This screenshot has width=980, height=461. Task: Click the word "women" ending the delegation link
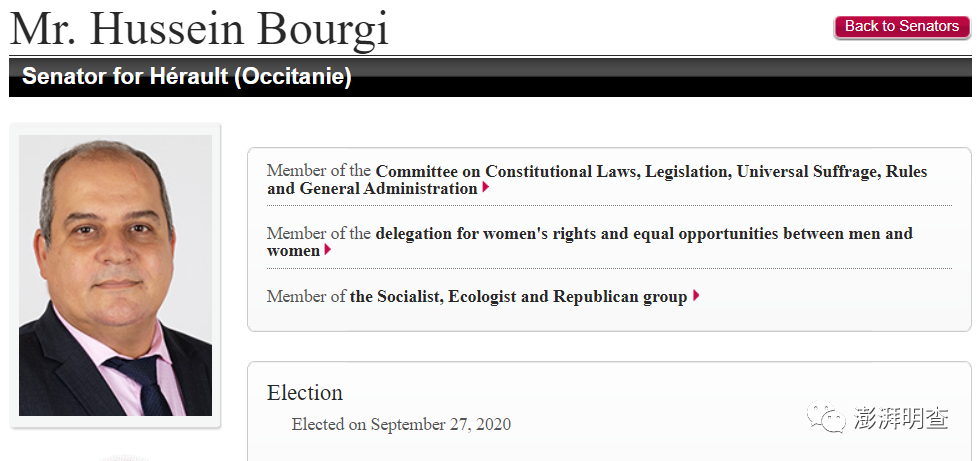(293, 251)
